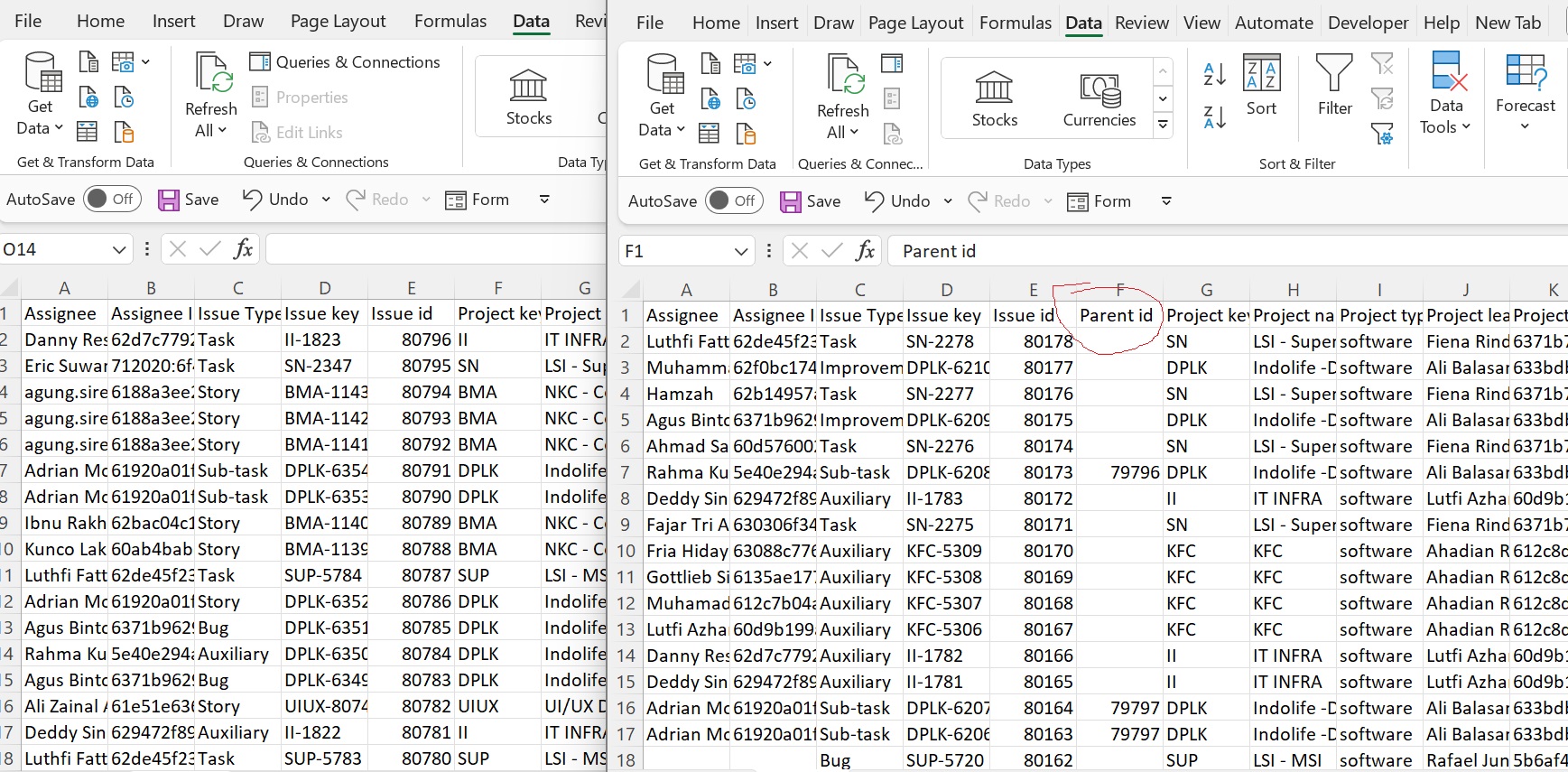Click From Web icon in left window
The image size is (1568, 772).
88,98
